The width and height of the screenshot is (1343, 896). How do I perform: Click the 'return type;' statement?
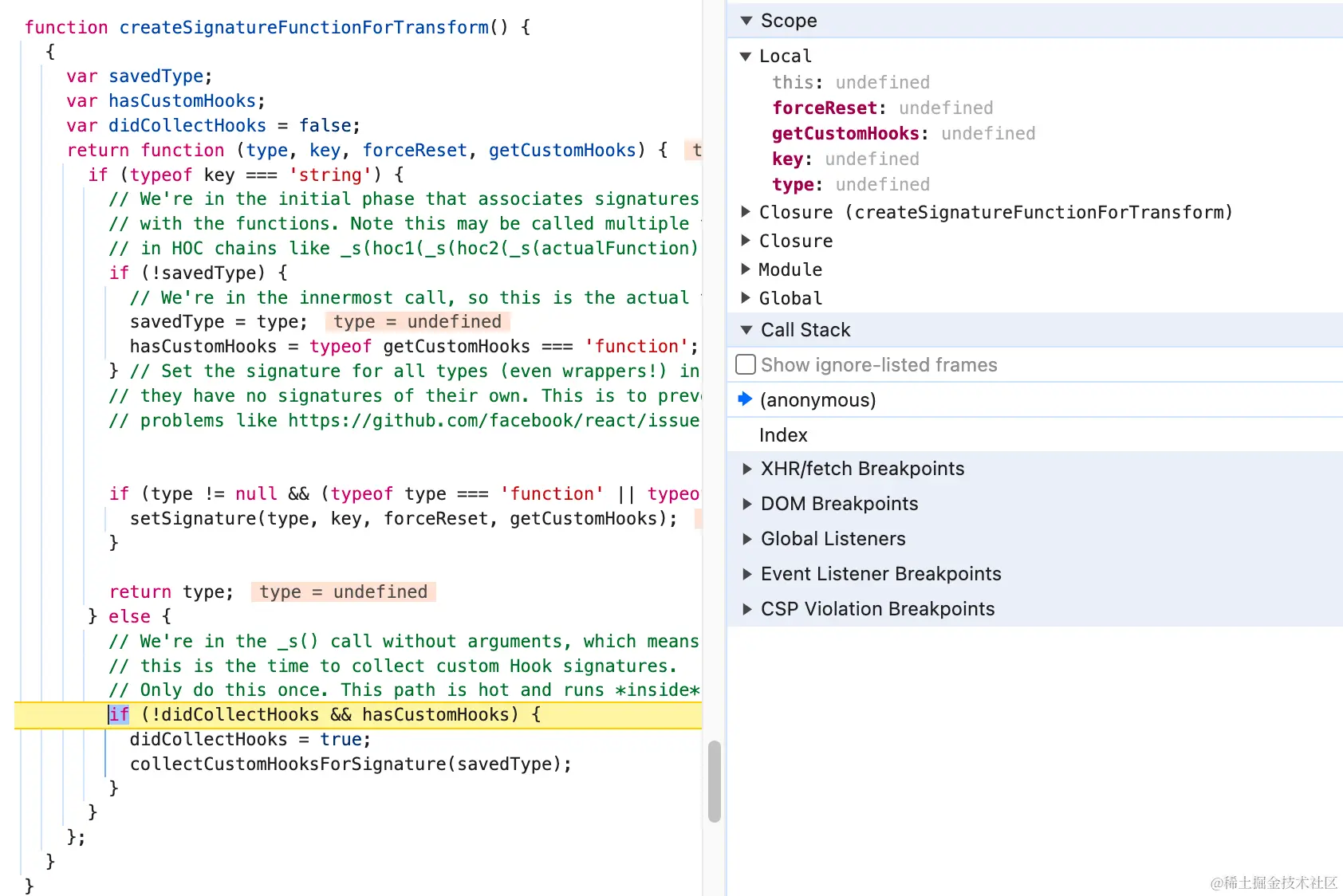click(171, 592)
